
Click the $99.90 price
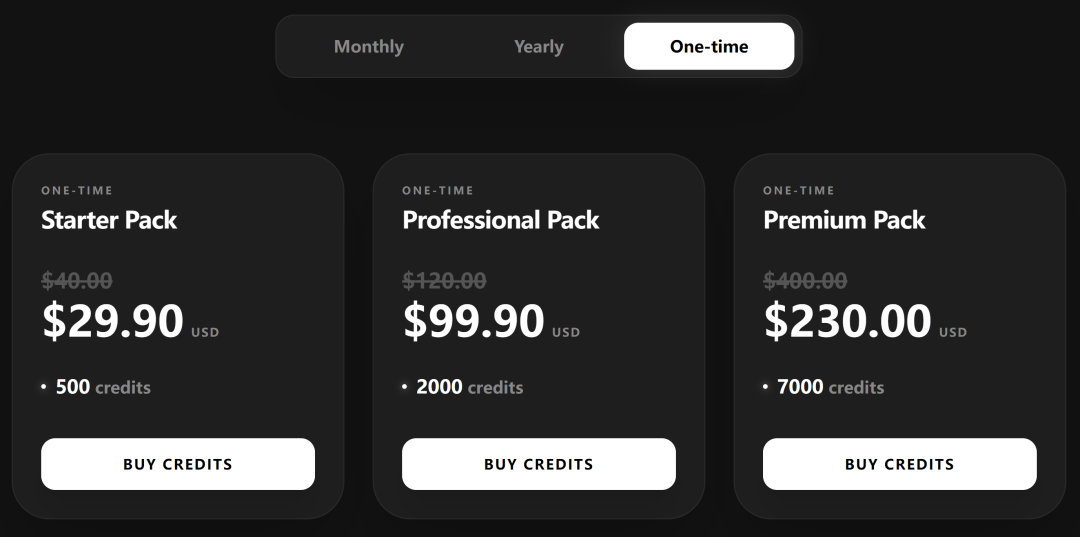pyautogui.click(x=474, y=321)
